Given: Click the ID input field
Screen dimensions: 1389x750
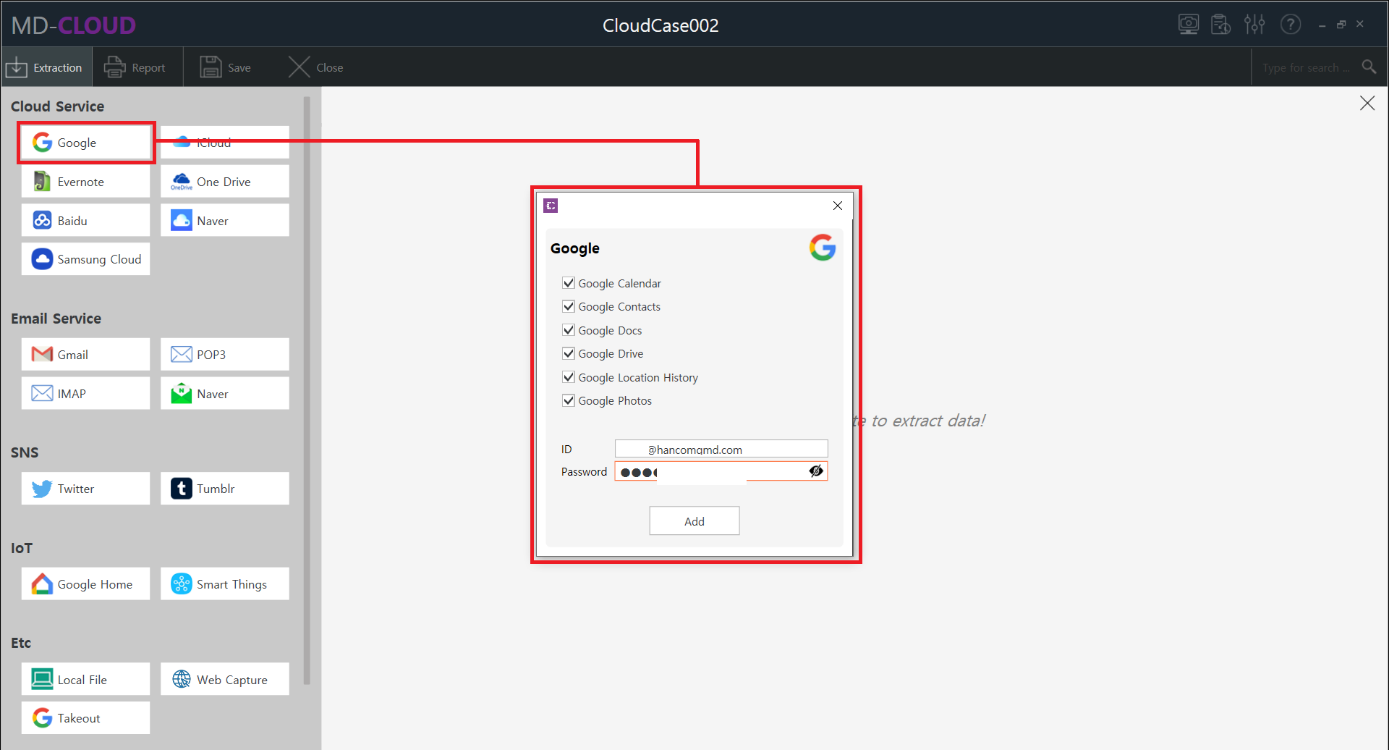Looking at the screenshot, I should coord(721,449).
